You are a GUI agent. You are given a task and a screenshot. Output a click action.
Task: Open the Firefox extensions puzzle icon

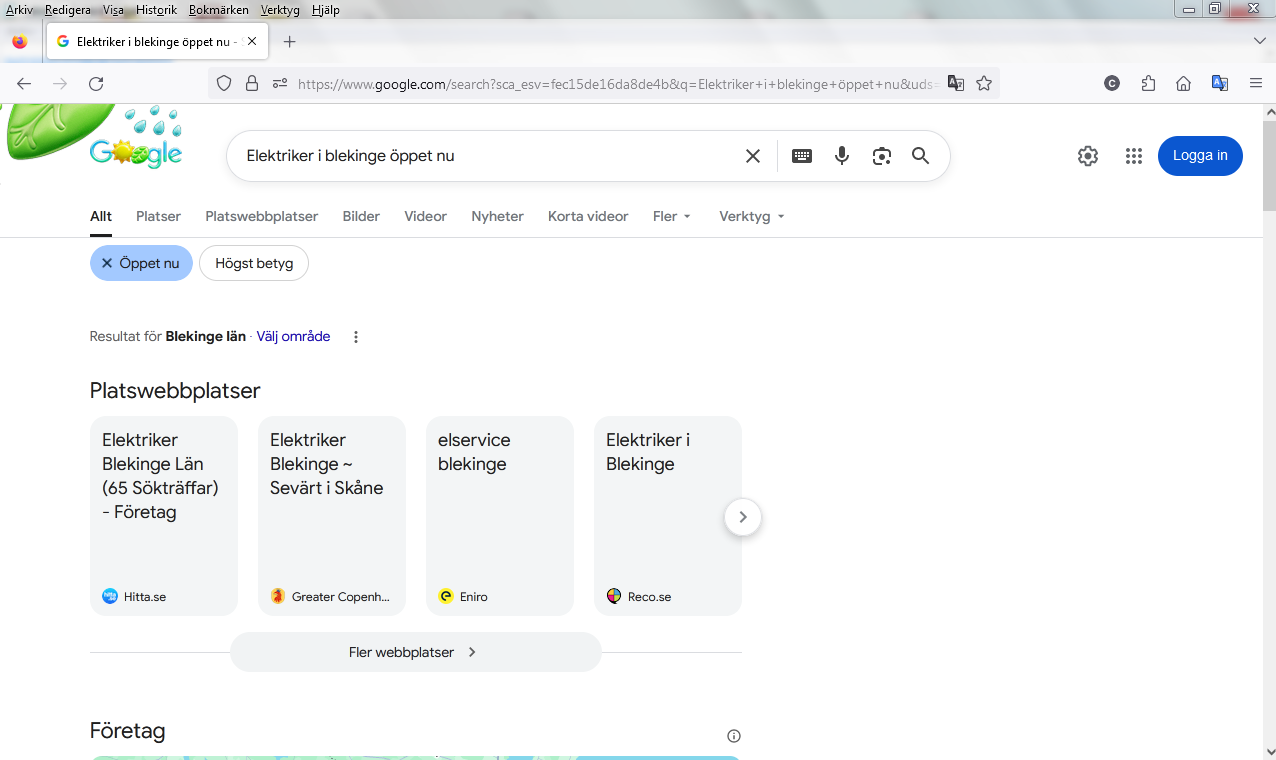[x=1148, y=84]
